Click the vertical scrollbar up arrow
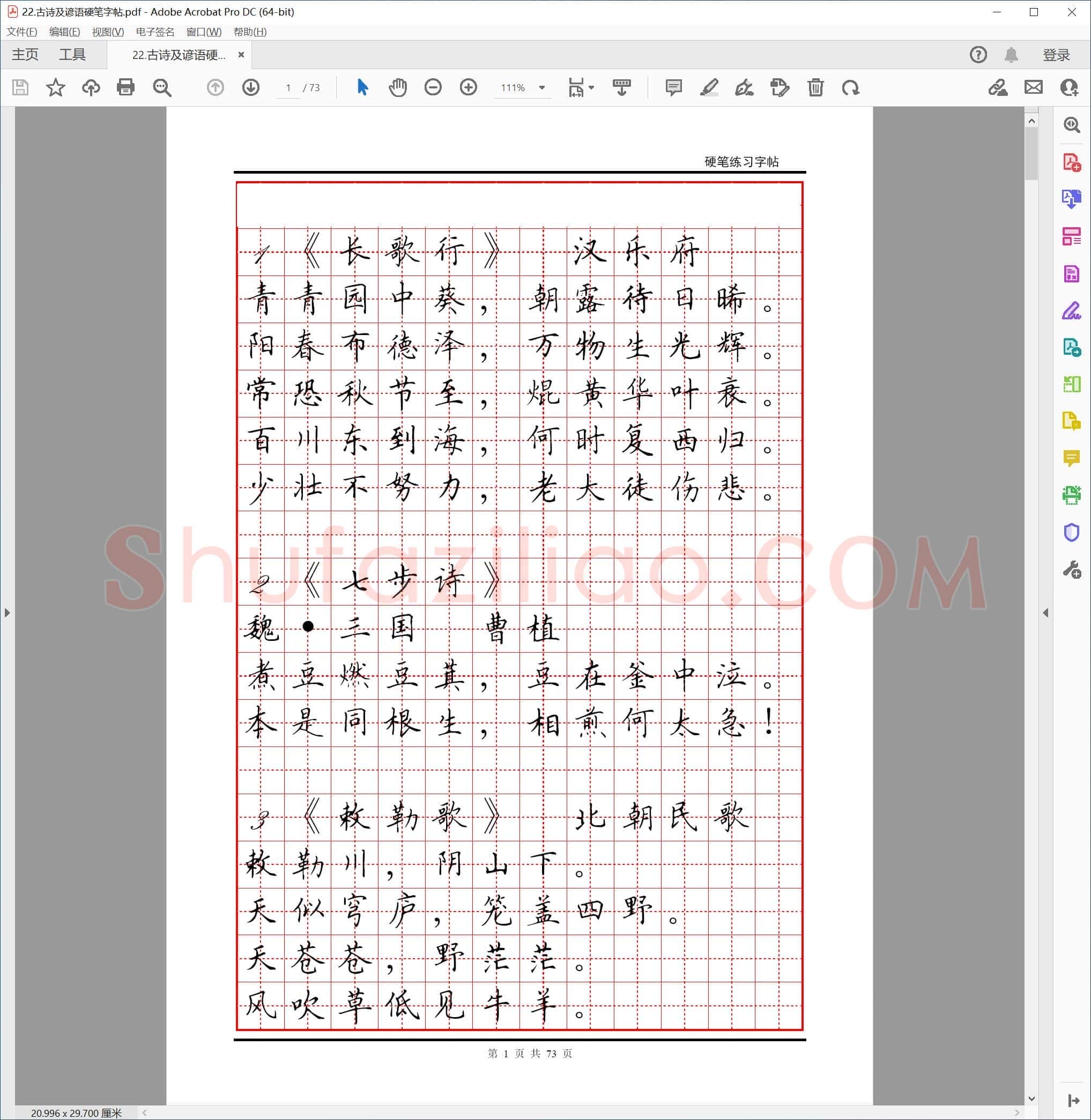 click(x=1031, y=121)
